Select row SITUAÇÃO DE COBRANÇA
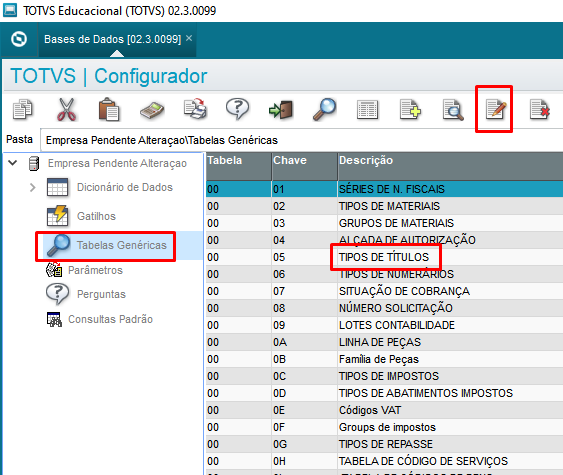The image size is (563, 475). 384,291
